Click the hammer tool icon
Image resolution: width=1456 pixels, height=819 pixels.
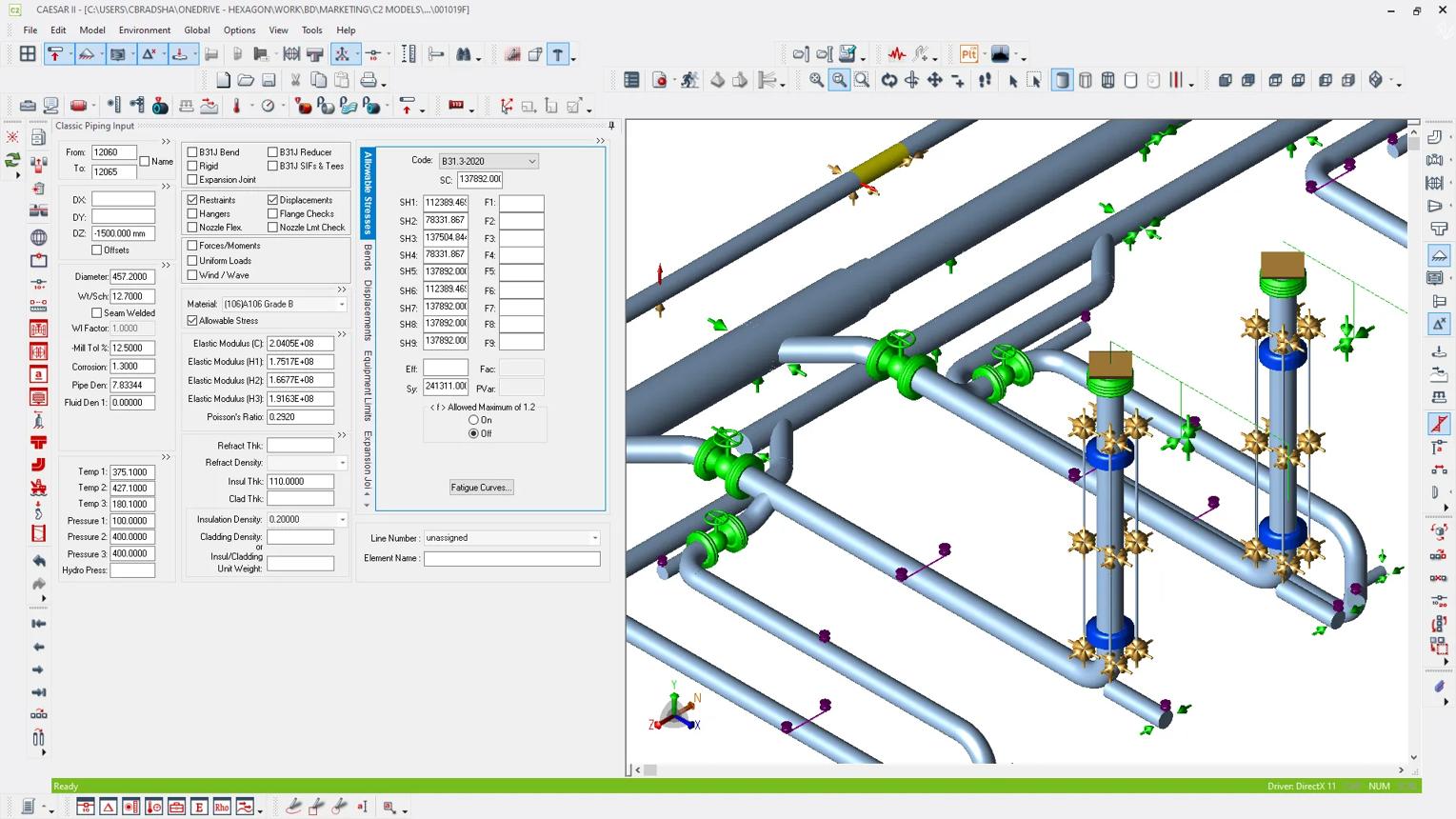(558, 54)
